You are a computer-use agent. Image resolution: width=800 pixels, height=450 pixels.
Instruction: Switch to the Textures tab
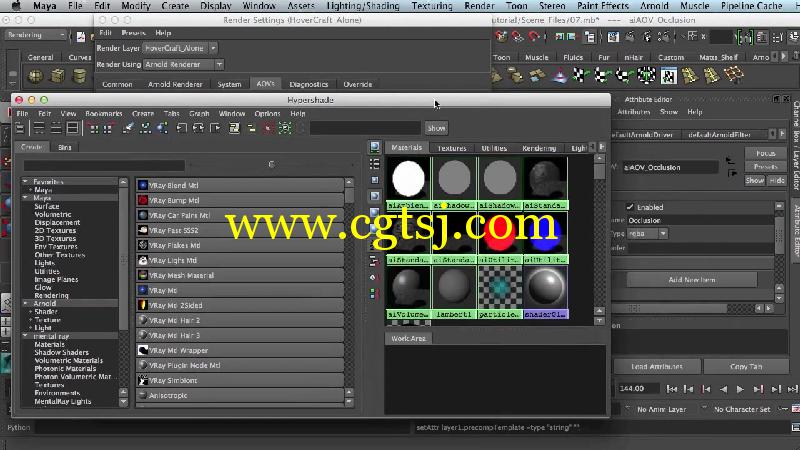452,148
